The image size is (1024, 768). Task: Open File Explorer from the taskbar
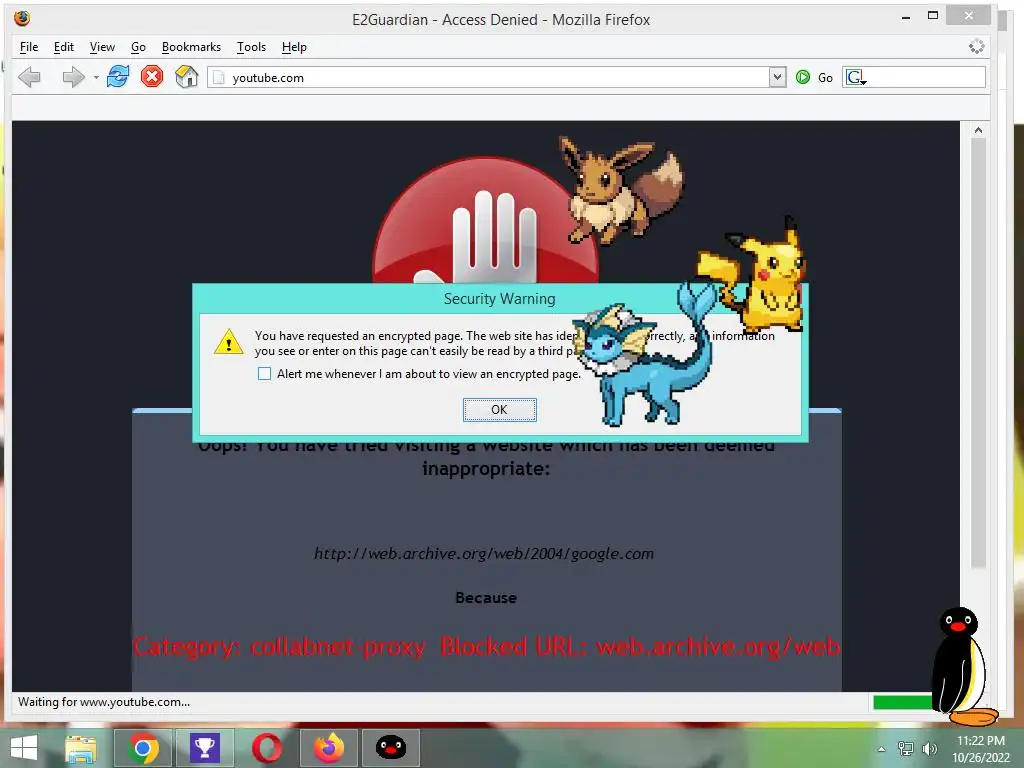click(x=80, y=748)
